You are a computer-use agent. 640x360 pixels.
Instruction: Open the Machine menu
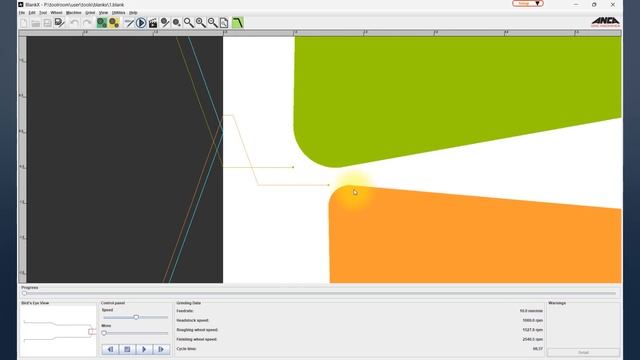tap(74, 13)
